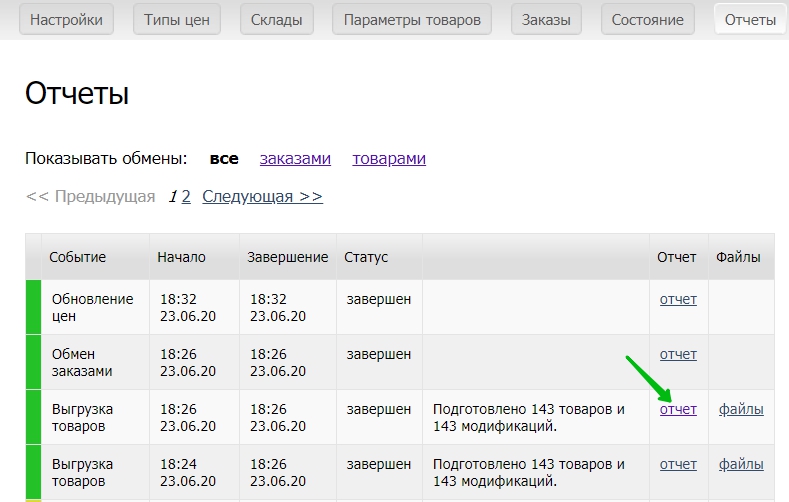Open отчет for Обновление цен row
Screen dimensions: 789x502
click(678, 299)
